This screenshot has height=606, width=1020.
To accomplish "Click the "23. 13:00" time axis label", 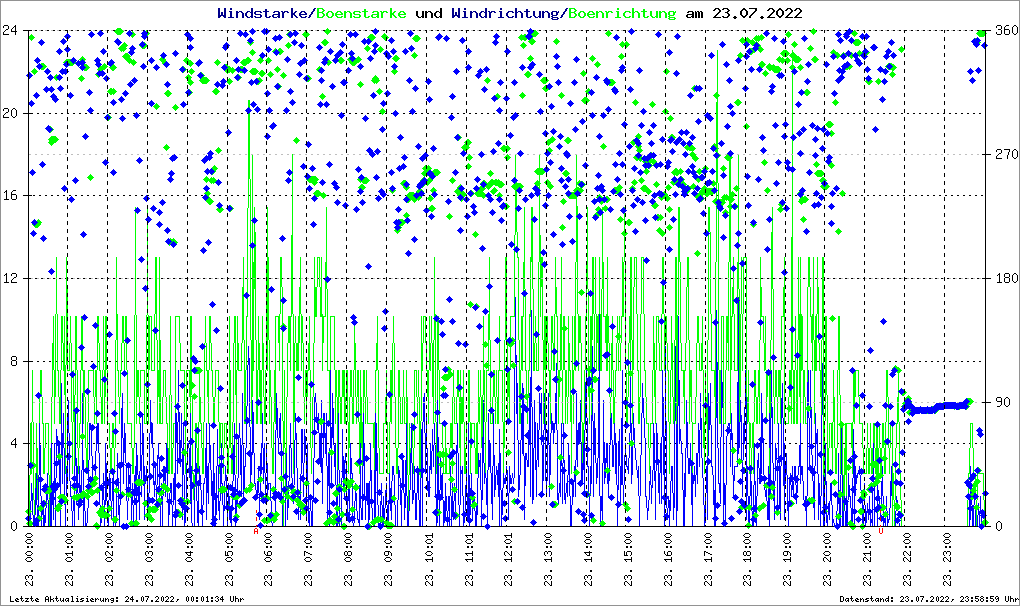I will pyautogui.click(x=548, y=559).
